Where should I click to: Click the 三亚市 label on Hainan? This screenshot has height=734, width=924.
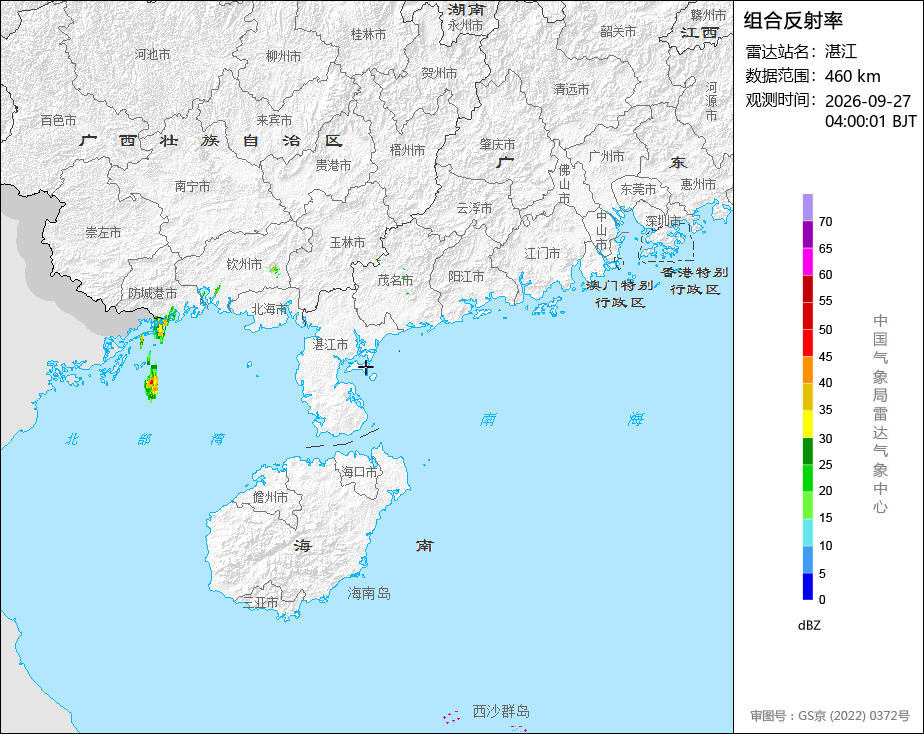pyautogui.click(x=260, y=603)
